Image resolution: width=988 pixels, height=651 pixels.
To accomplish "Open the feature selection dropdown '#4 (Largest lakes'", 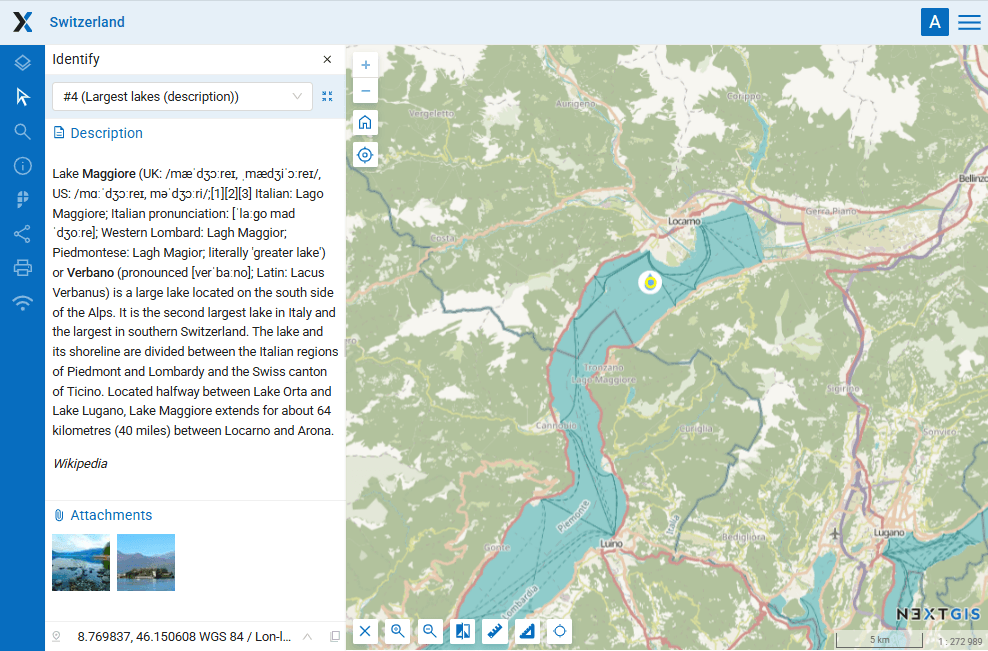I will [x=182, y=97].
